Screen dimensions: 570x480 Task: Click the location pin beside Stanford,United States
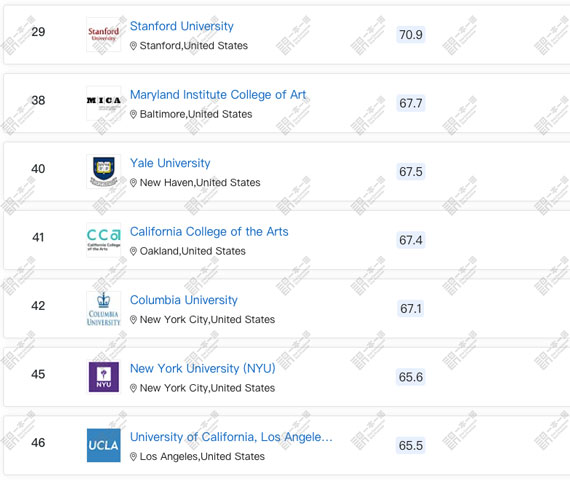pos(133,46)
